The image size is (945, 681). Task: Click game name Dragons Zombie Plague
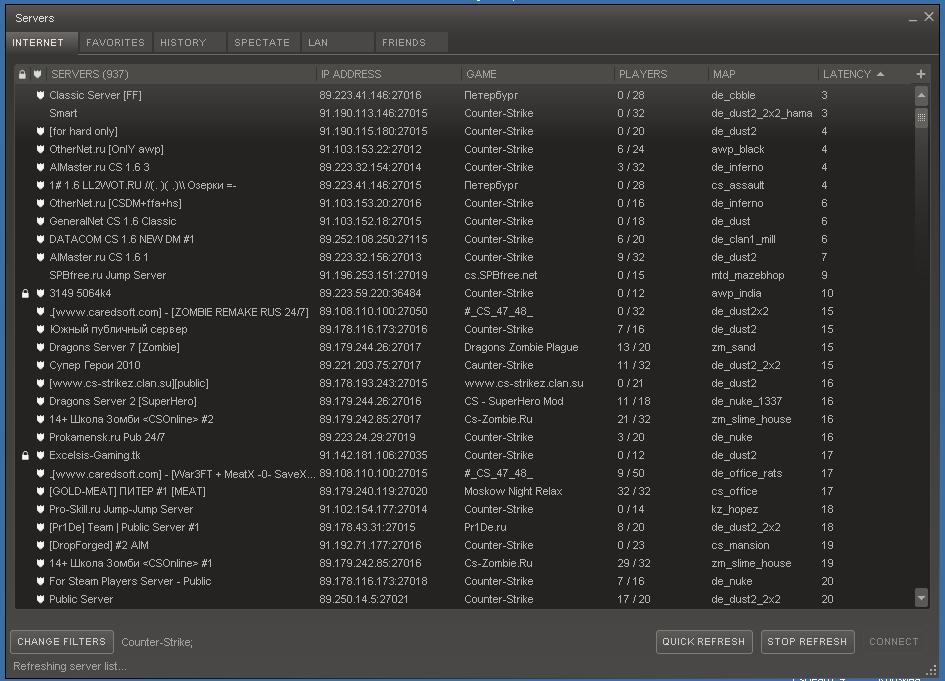[521, 347]
